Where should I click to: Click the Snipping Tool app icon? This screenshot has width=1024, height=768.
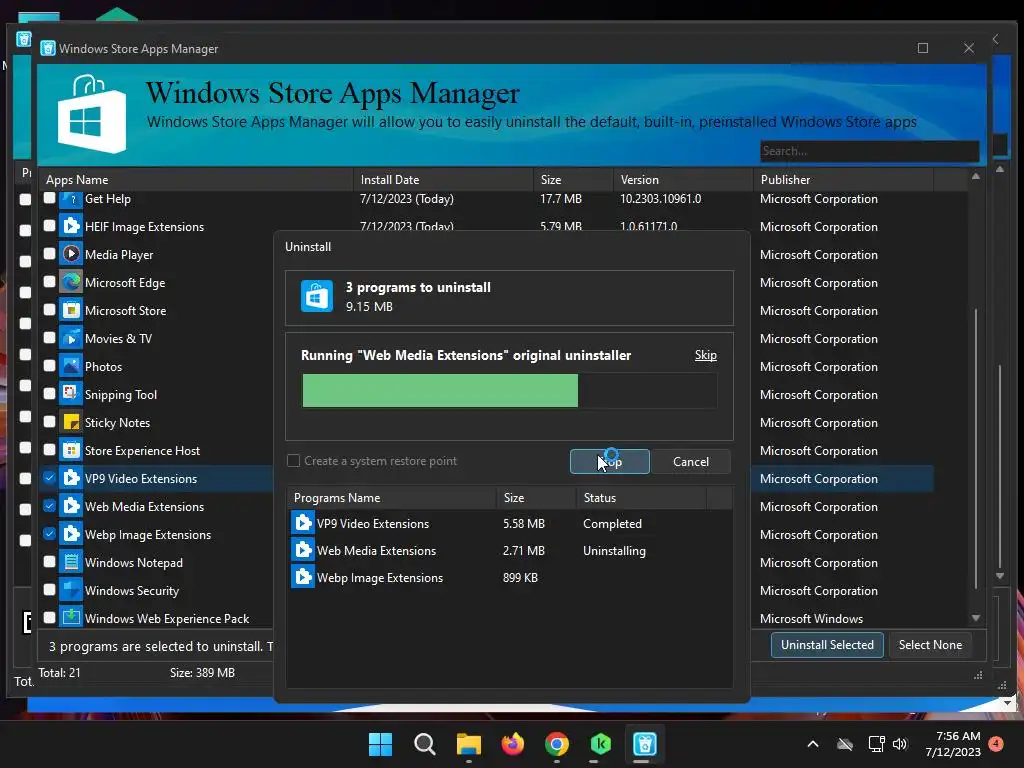[x=71, y=394]
